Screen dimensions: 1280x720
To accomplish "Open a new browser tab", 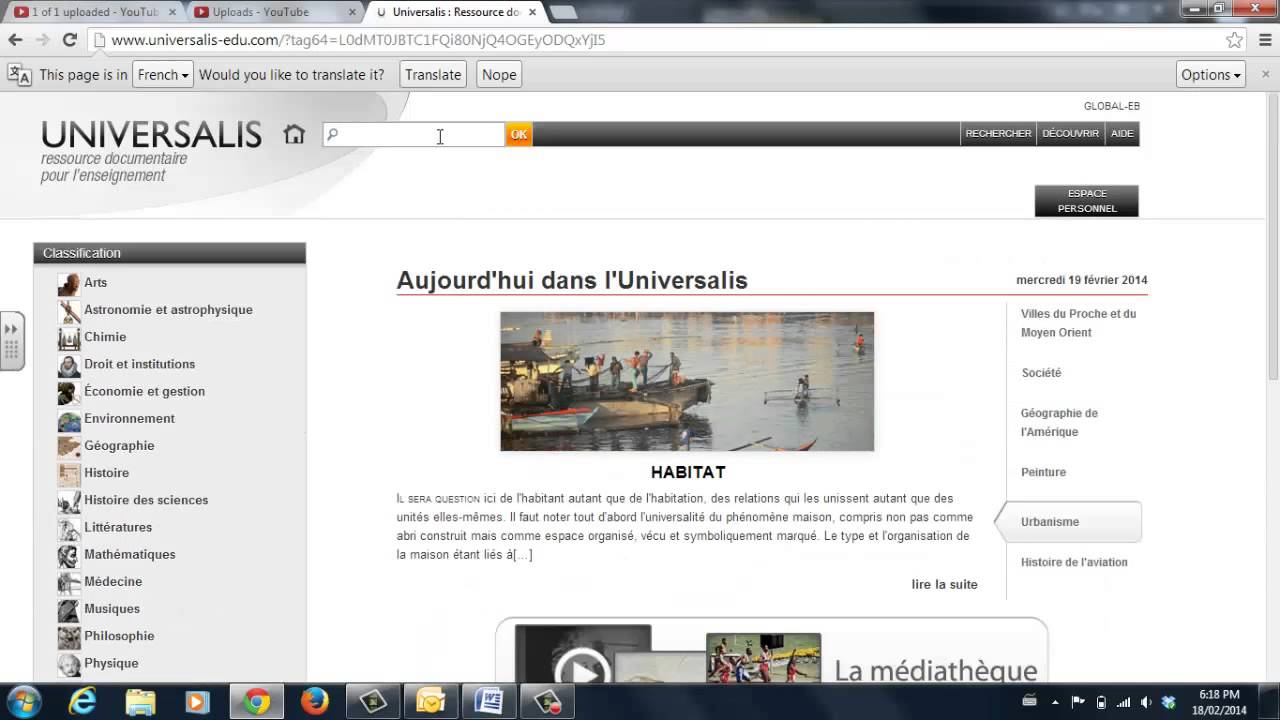I will (563, 12).
